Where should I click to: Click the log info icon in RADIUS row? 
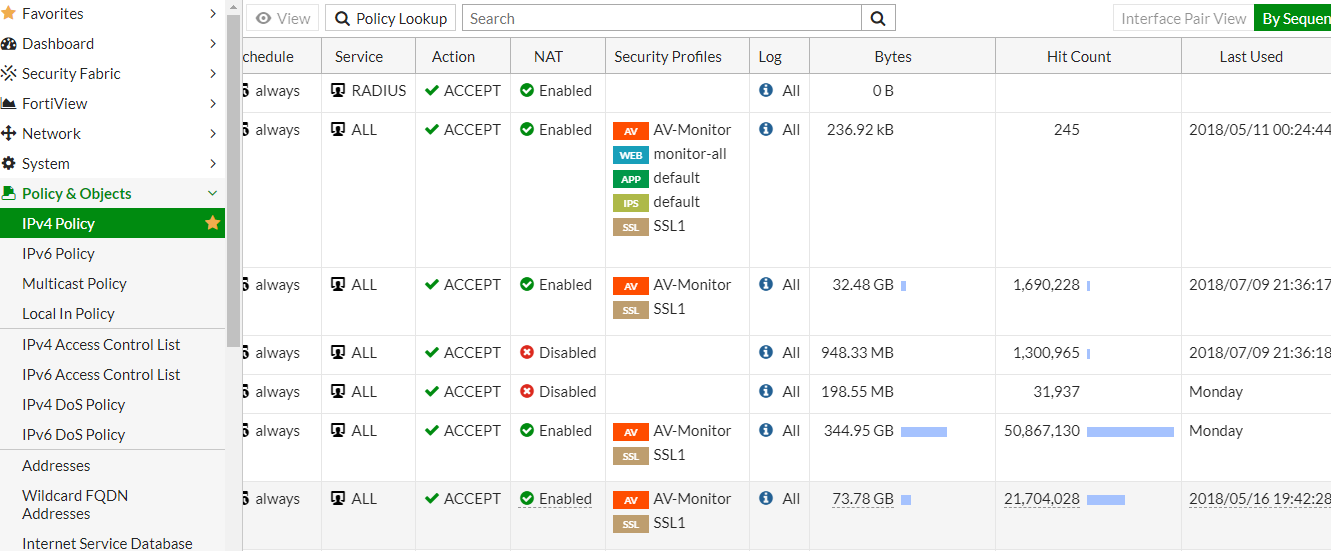766,90
